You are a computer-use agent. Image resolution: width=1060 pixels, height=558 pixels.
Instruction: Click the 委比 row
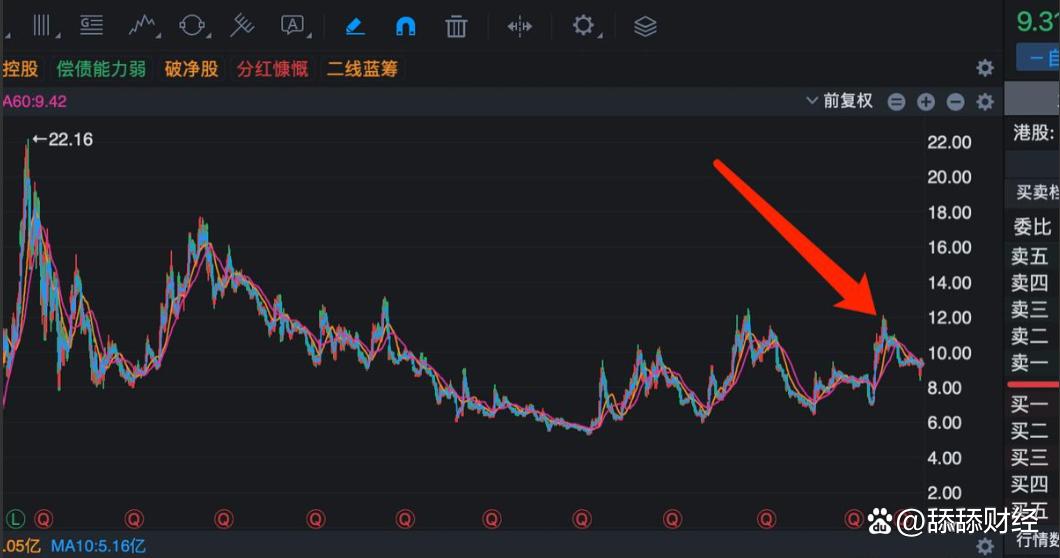[1032, 227]
